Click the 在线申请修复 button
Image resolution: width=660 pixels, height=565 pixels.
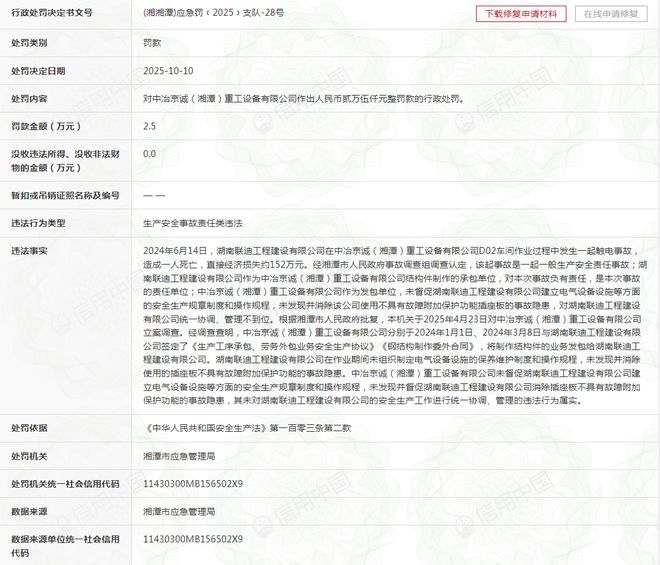click(x=611, y=14)
